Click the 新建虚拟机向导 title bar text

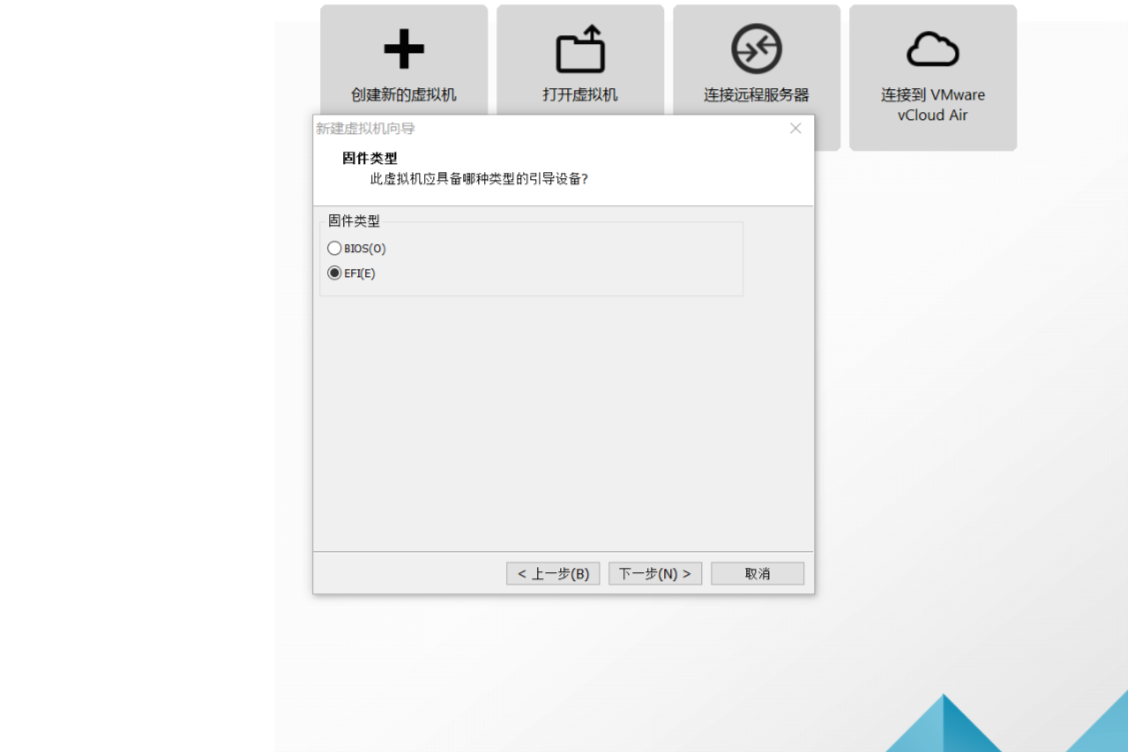365,129
